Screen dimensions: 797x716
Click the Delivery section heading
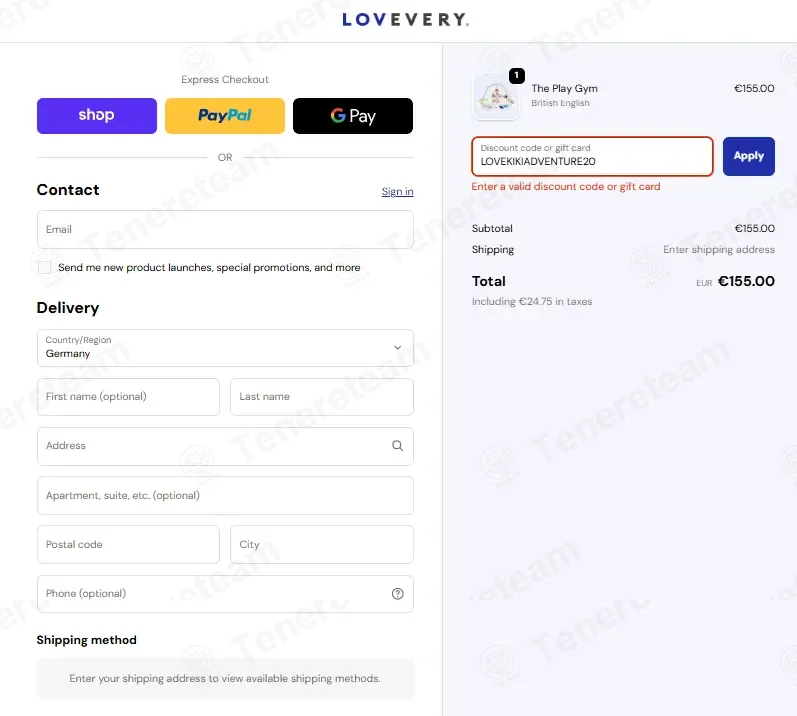pos(68,308)
